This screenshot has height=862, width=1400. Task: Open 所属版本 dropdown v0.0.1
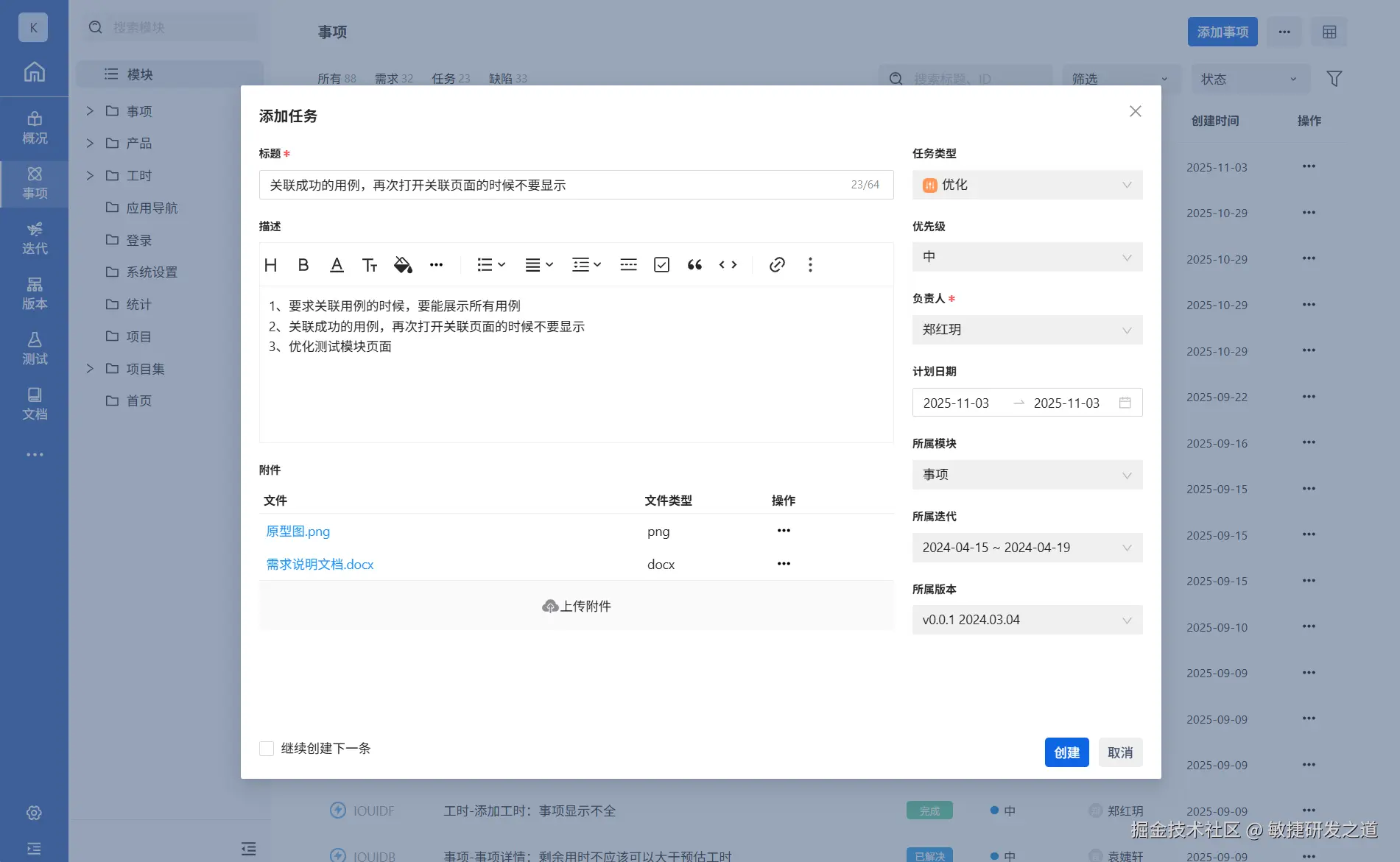click(x=1027, y=620)
